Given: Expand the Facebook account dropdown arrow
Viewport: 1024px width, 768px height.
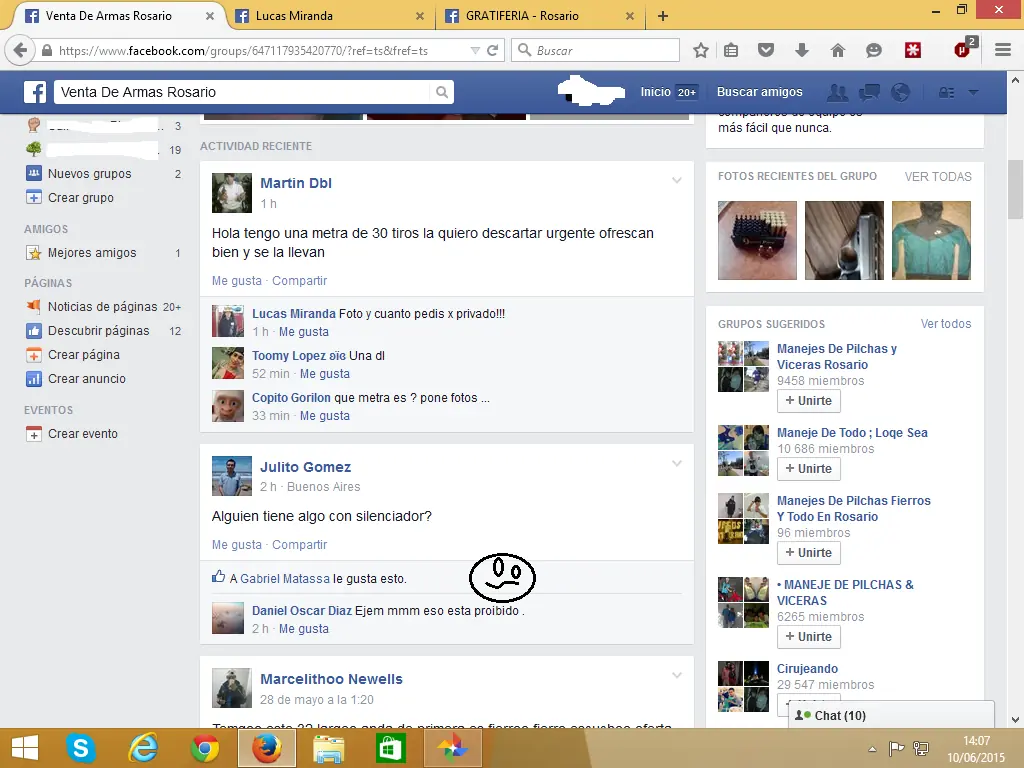Looking at the screenshot, I should pos(973,93).
